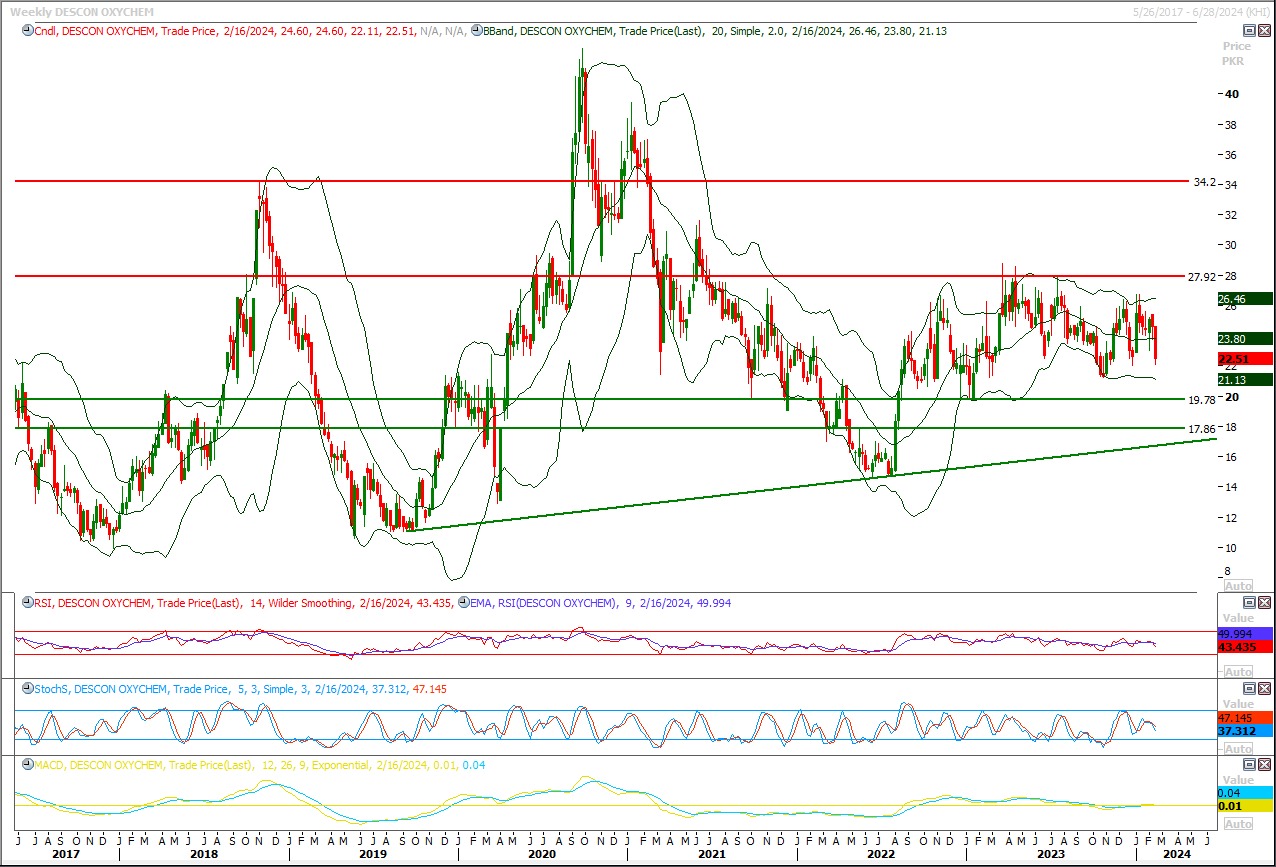Click the RSI legend icon
The height and width of the screenshot is (867, 1276).
[26, 603]
